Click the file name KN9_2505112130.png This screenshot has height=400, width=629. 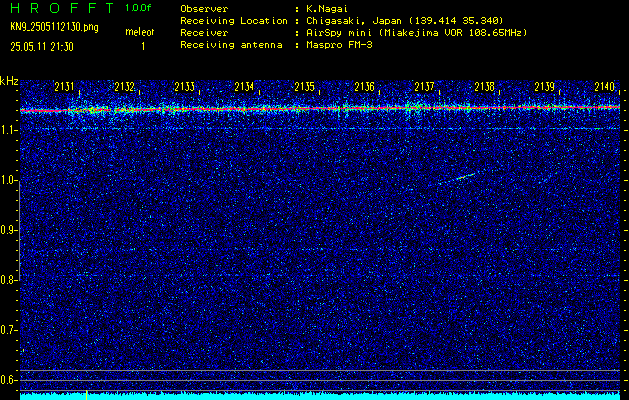54,27
